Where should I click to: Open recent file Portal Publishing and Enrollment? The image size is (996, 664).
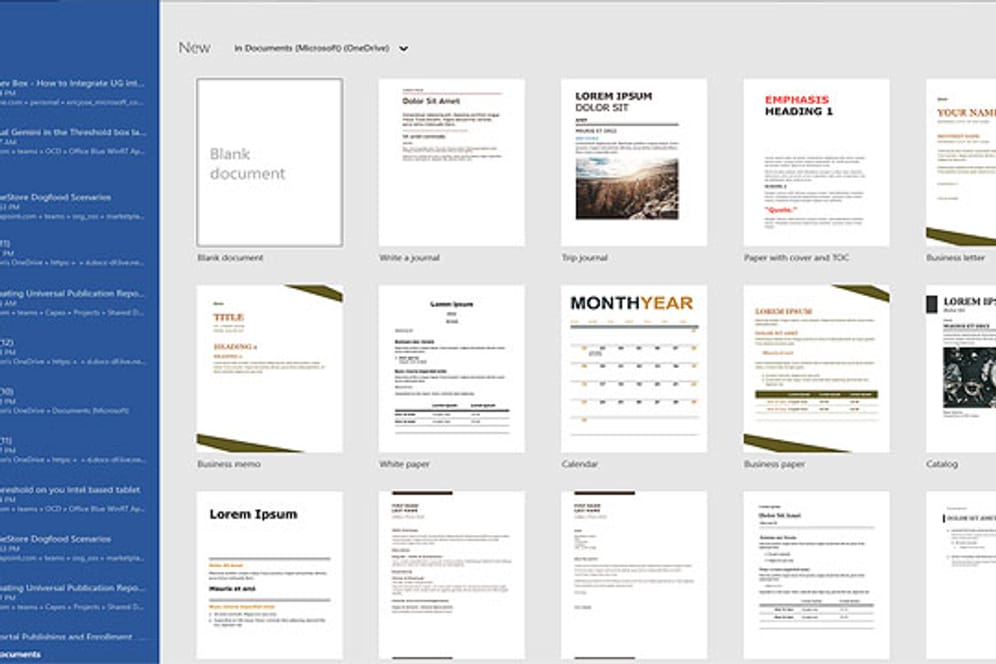66,637
